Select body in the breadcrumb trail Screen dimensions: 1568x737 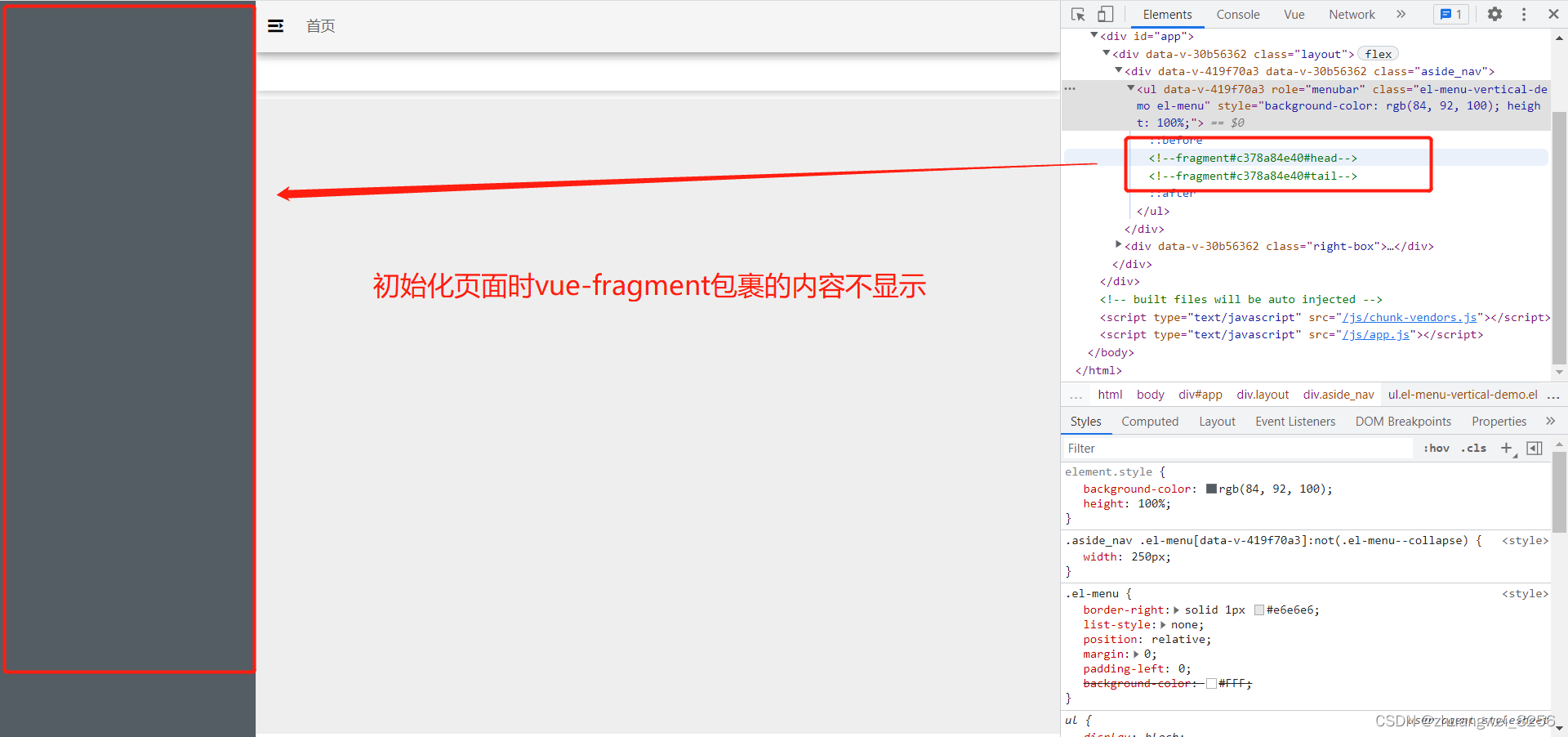click(x=1151, y=395)
